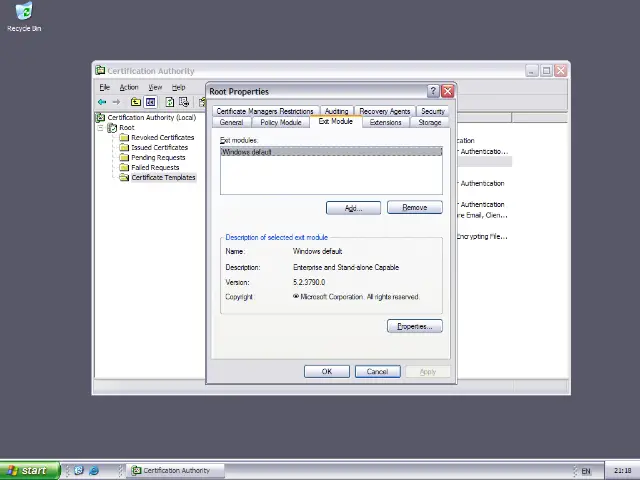Click the Issued Certificates folder icon
640x480 pixels.
124,147
